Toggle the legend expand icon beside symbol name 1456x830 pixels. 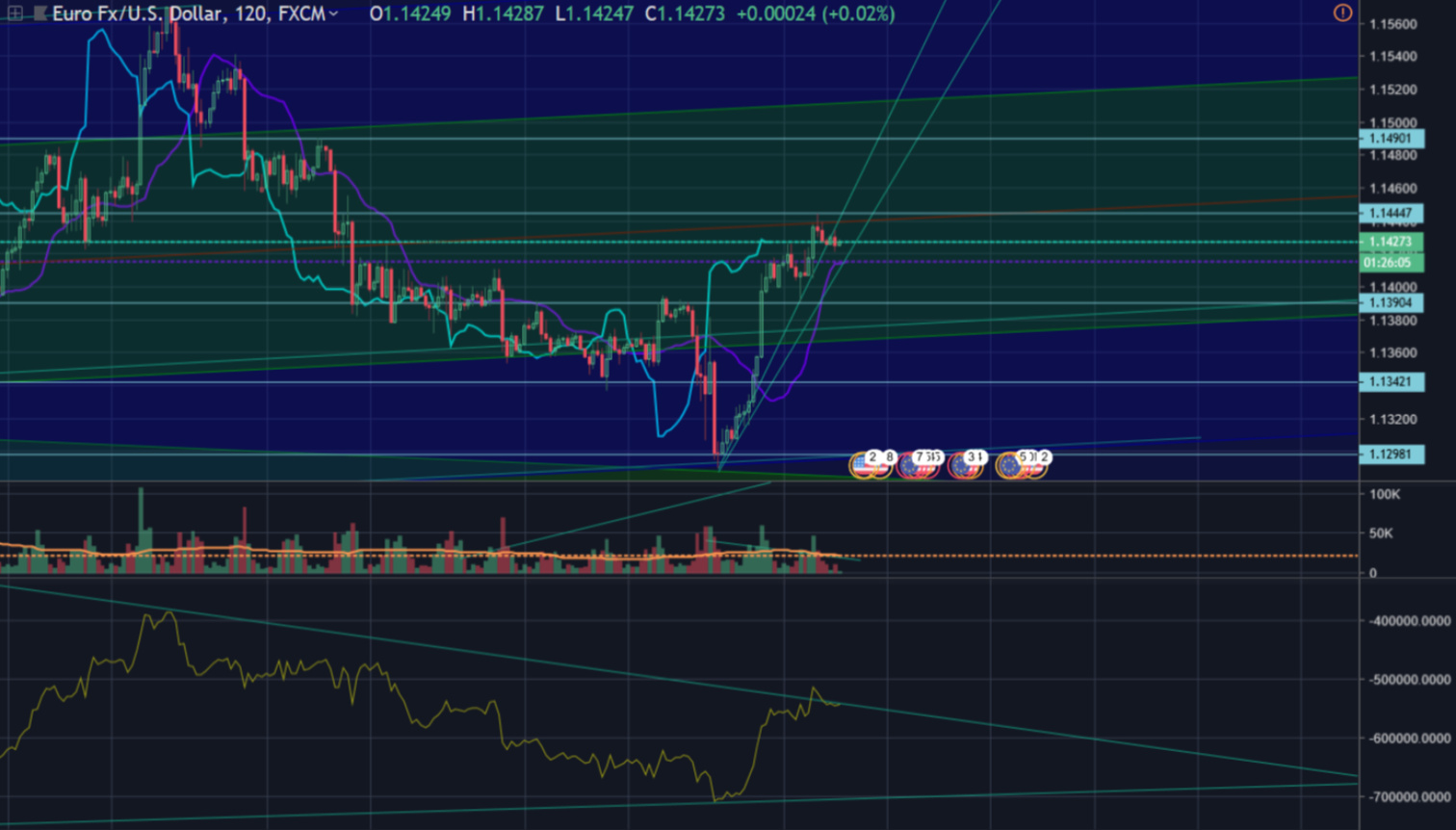coord(15,13)
